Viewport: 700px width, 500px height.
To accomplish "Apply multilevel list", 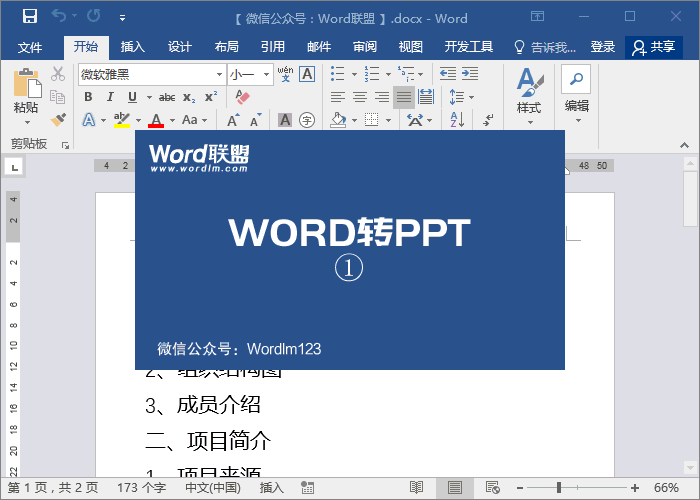I will point(406,74).
